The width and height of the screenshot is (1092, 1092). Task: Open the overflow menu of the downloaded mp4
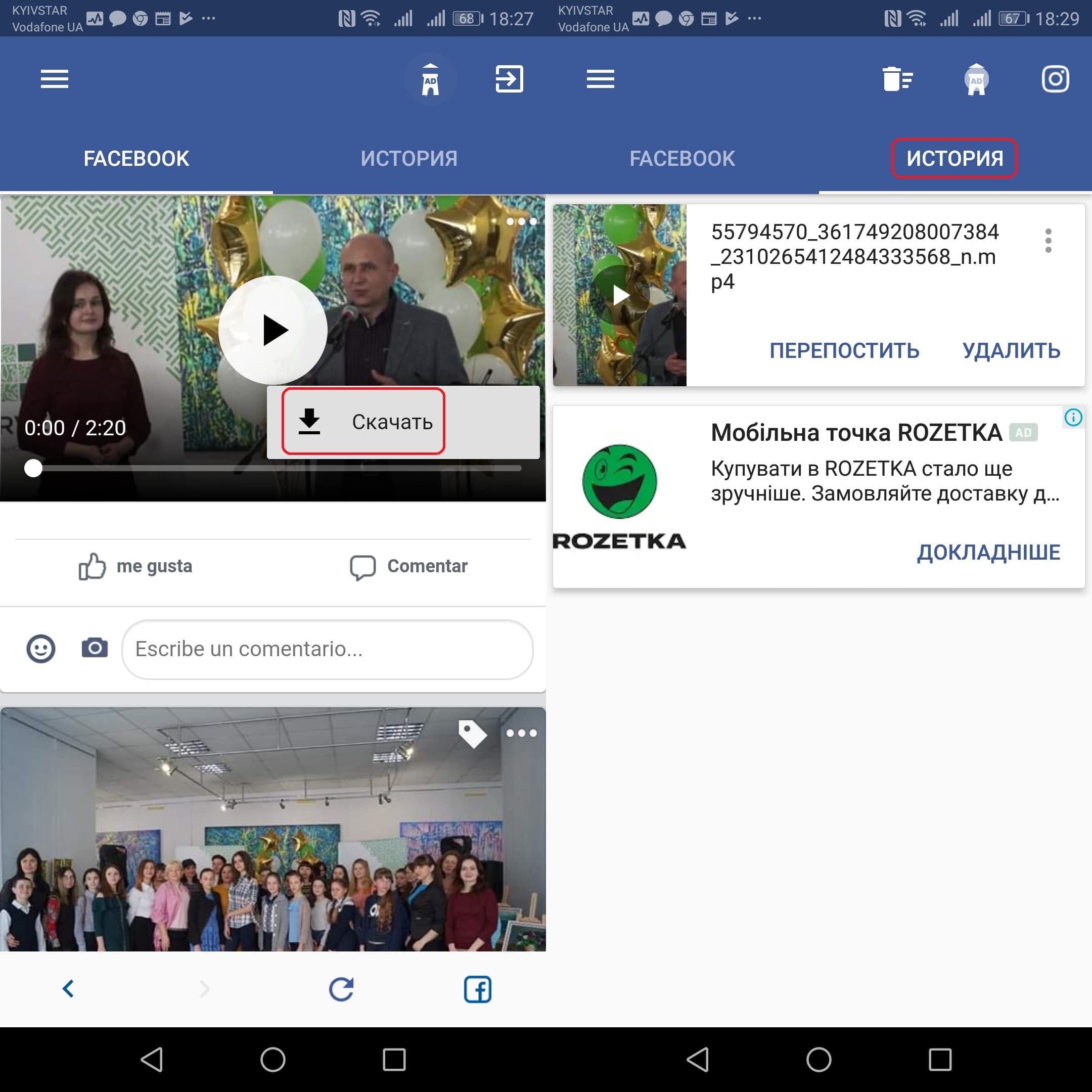(1049, 240)
